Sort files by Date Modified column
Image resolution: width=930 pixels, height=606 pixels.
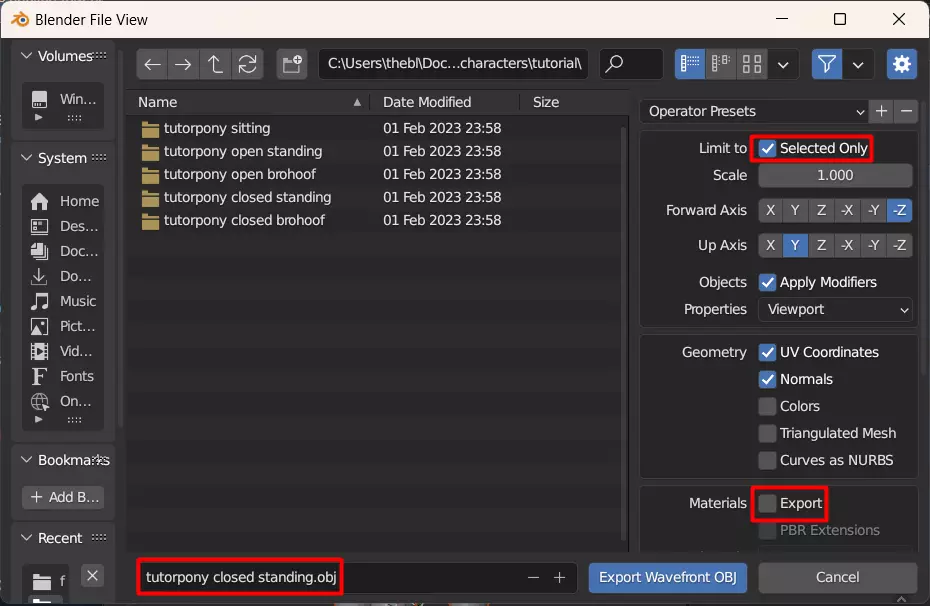(x=427, y=102)
